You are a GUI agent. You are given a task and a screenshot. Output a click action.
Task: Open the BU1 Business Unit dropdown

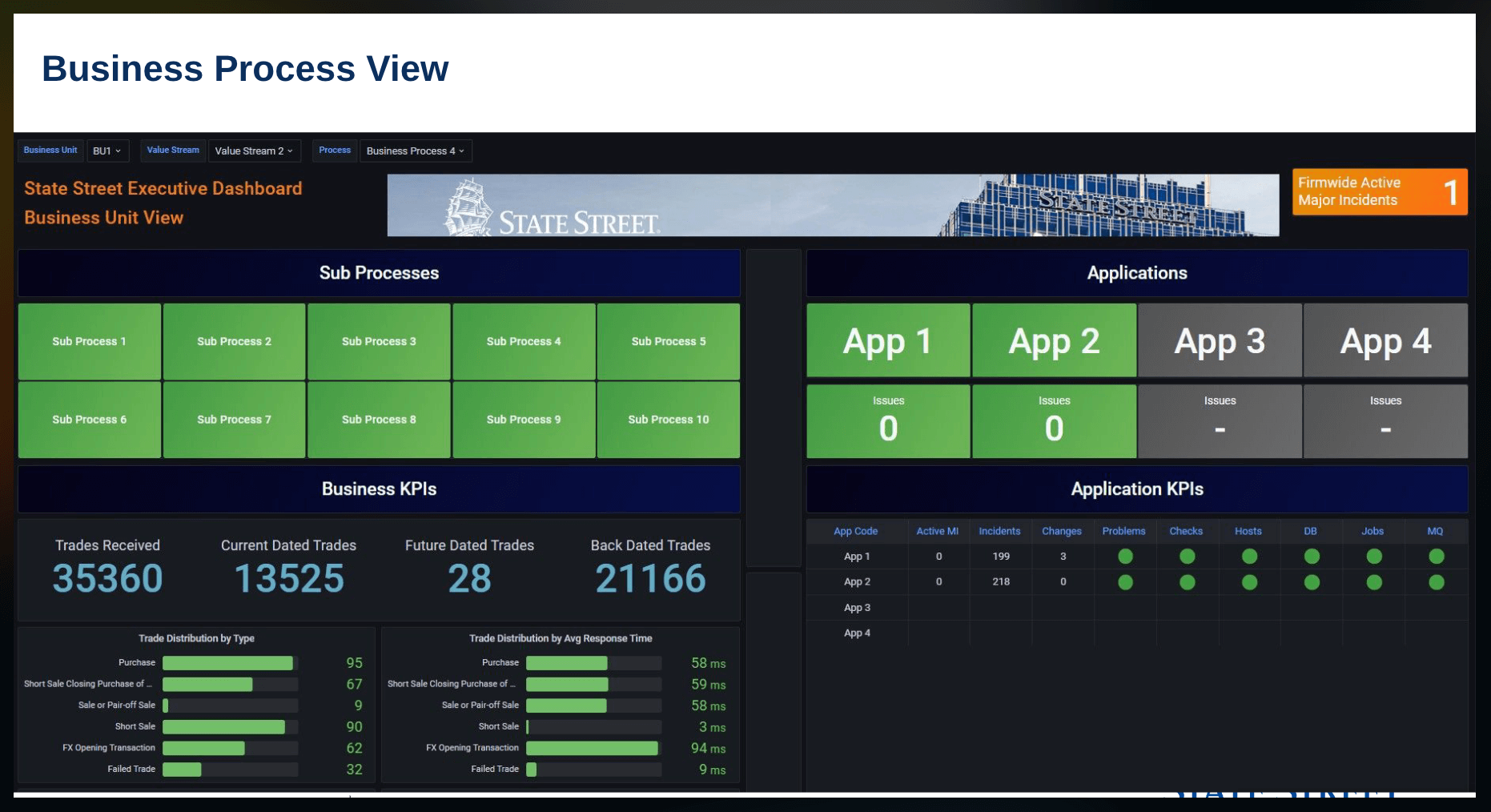(x=107, y=151)
